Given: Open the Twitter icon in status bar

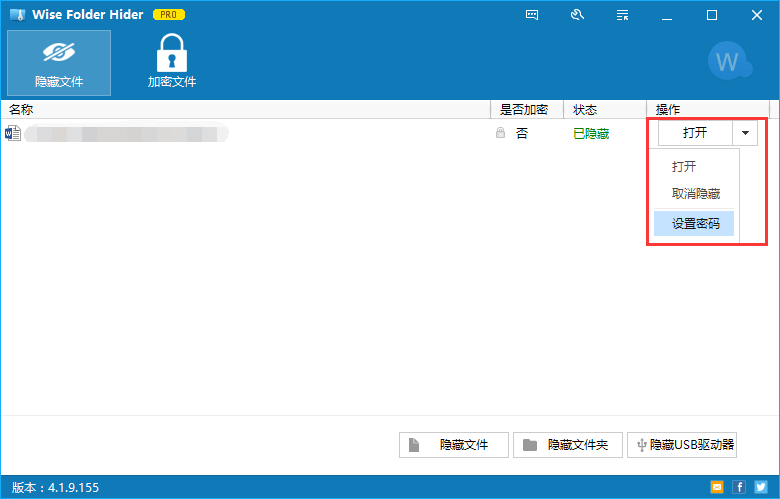Looking at the screenshot, I should (761, 487).
